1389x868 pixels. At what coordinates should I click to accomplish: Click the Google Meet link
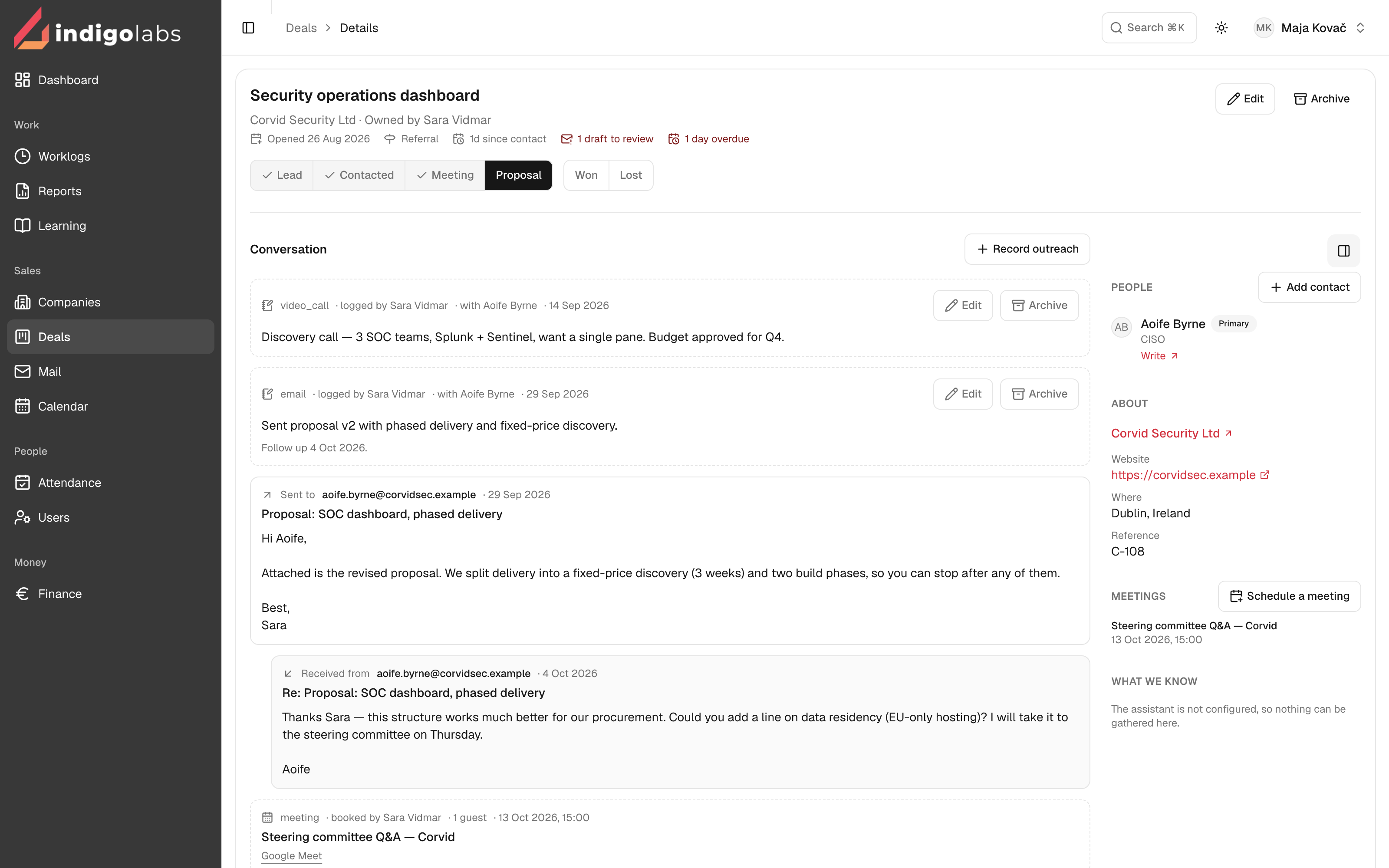[x=292, y=855]
